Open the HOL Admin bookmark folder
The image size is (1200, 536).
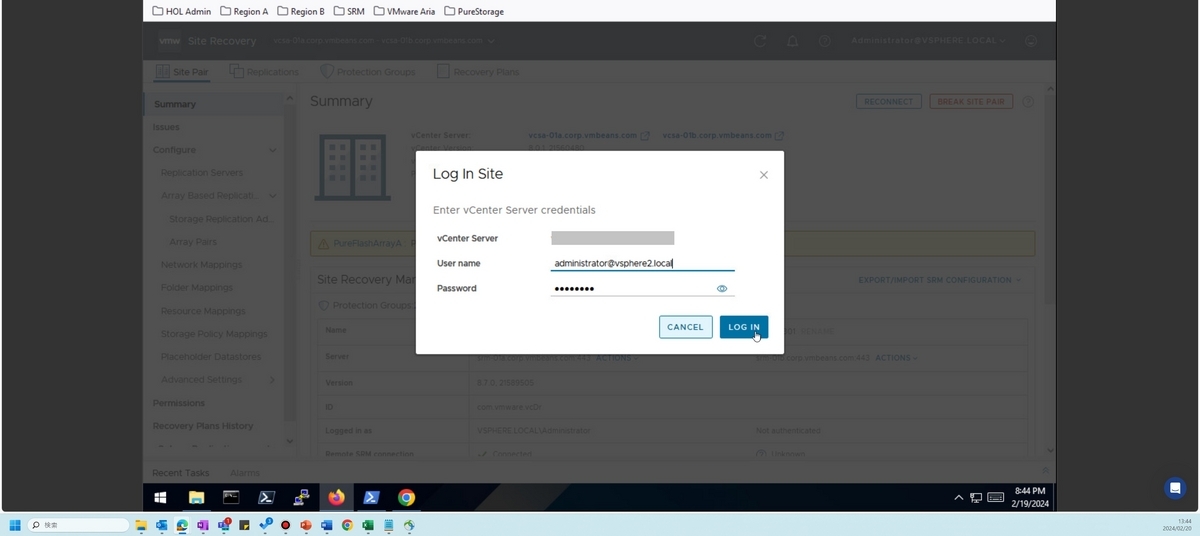[181, 12]
